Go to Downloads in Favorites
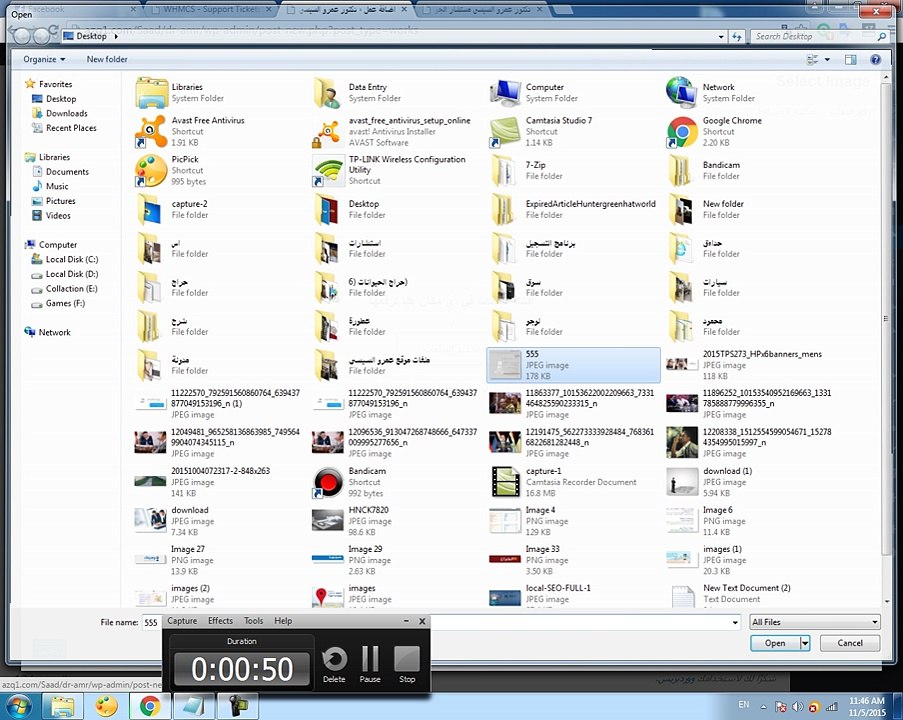The image size is (903, 720). [x=66, y=113]
